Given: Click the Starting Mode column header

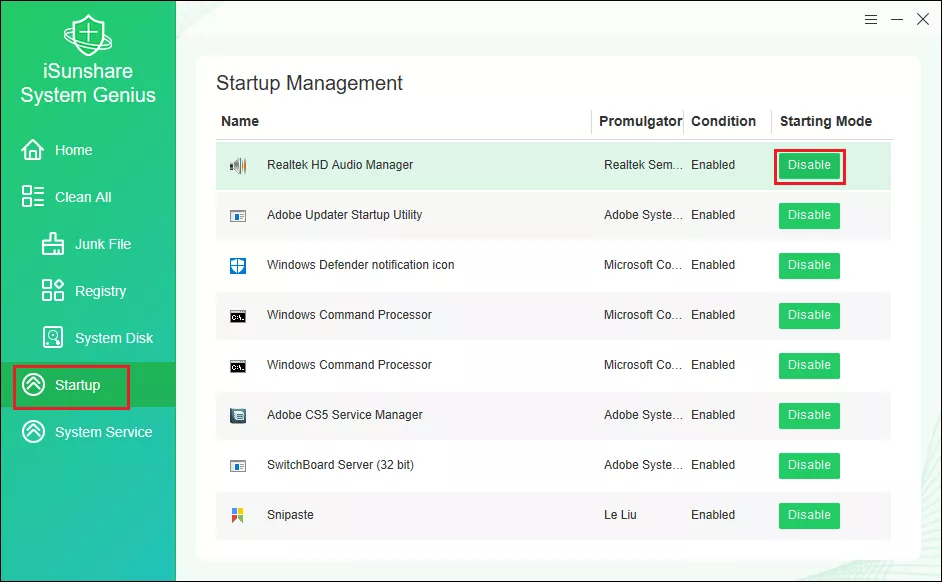Looking at the screenshot, I should 825,121.
